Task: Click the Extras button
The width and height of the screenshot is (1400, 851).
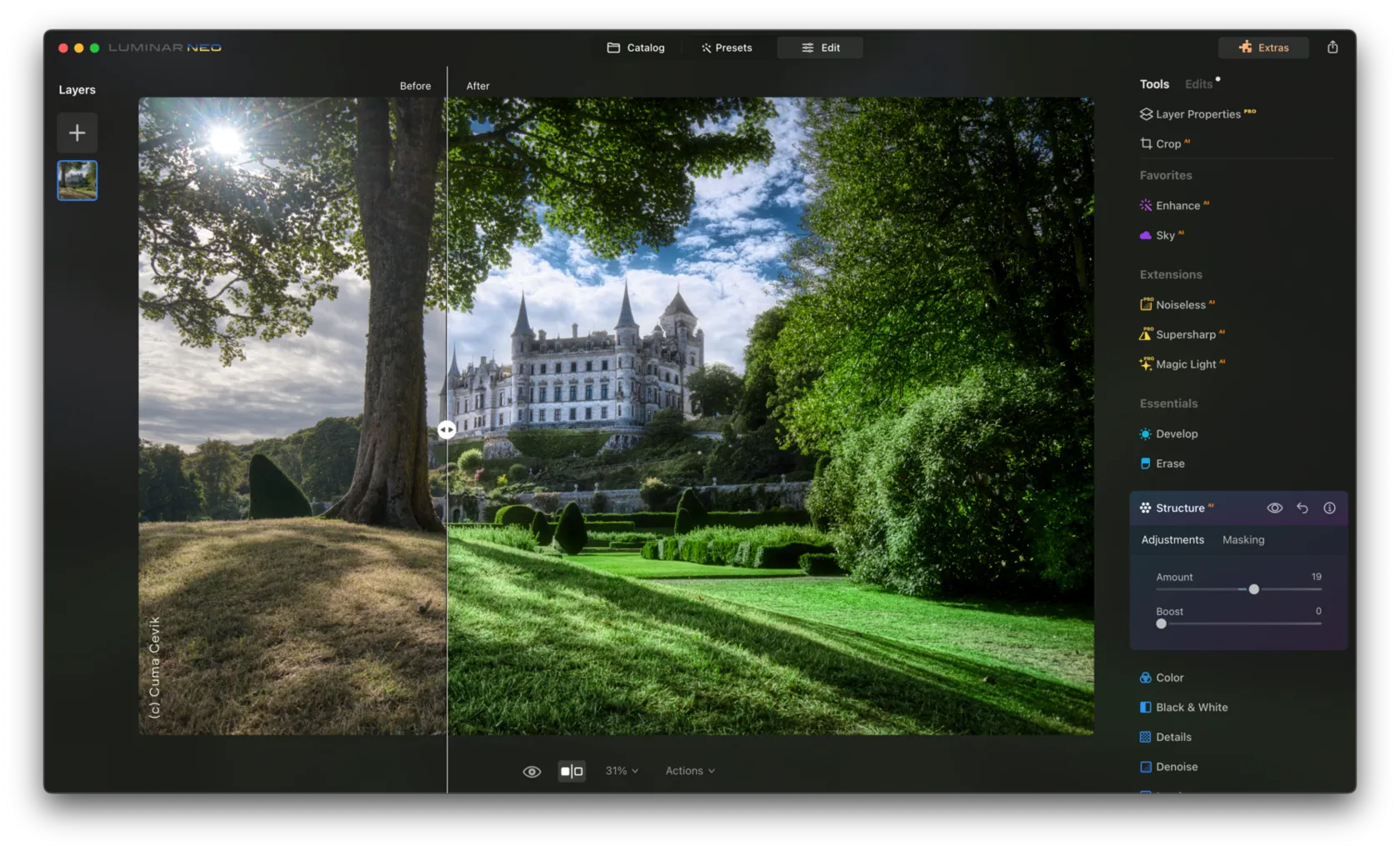Action: (1262, 48)
